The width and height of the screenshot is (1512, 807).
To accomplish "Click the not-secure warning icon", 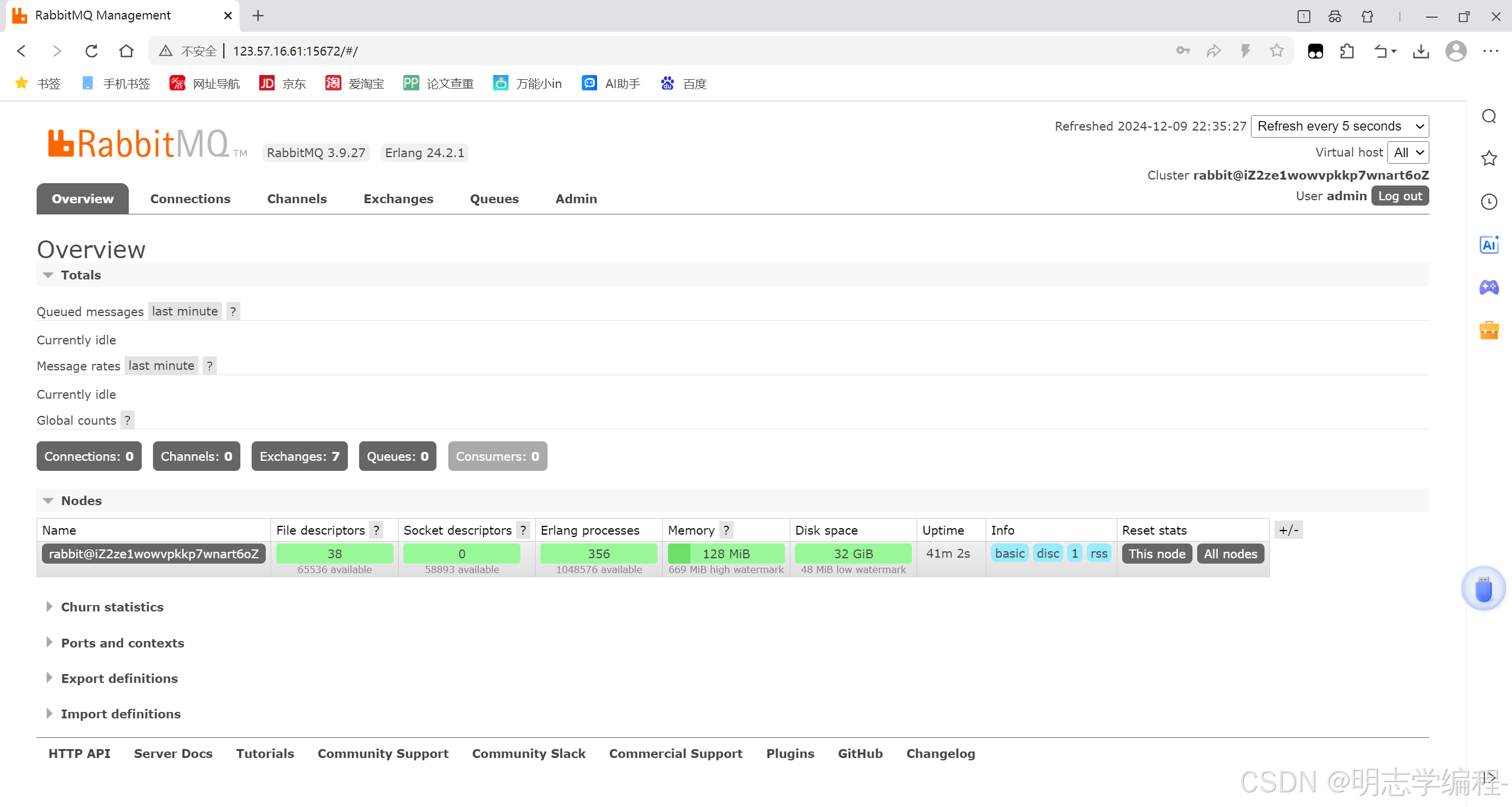I will (x=165, y=51).
